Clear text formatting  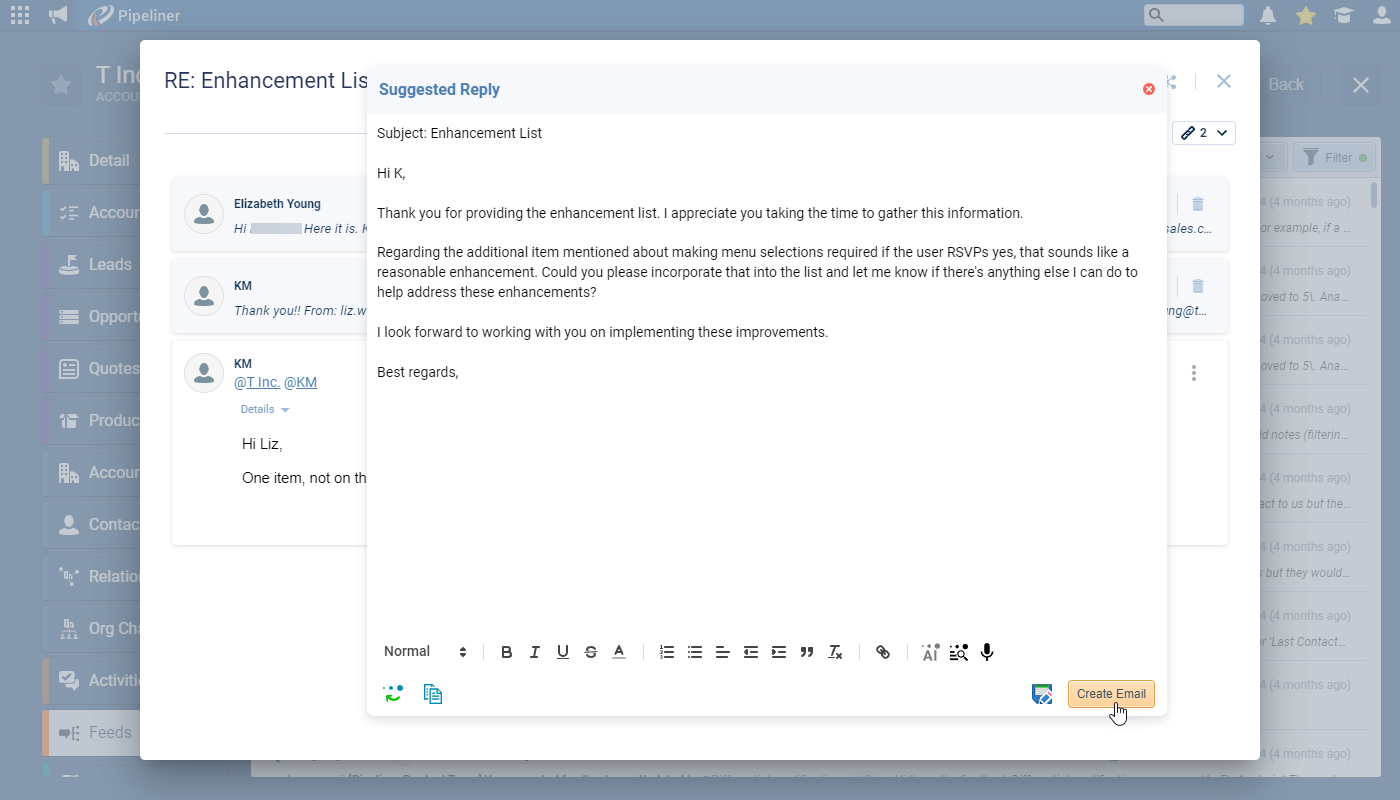[835, 652]
